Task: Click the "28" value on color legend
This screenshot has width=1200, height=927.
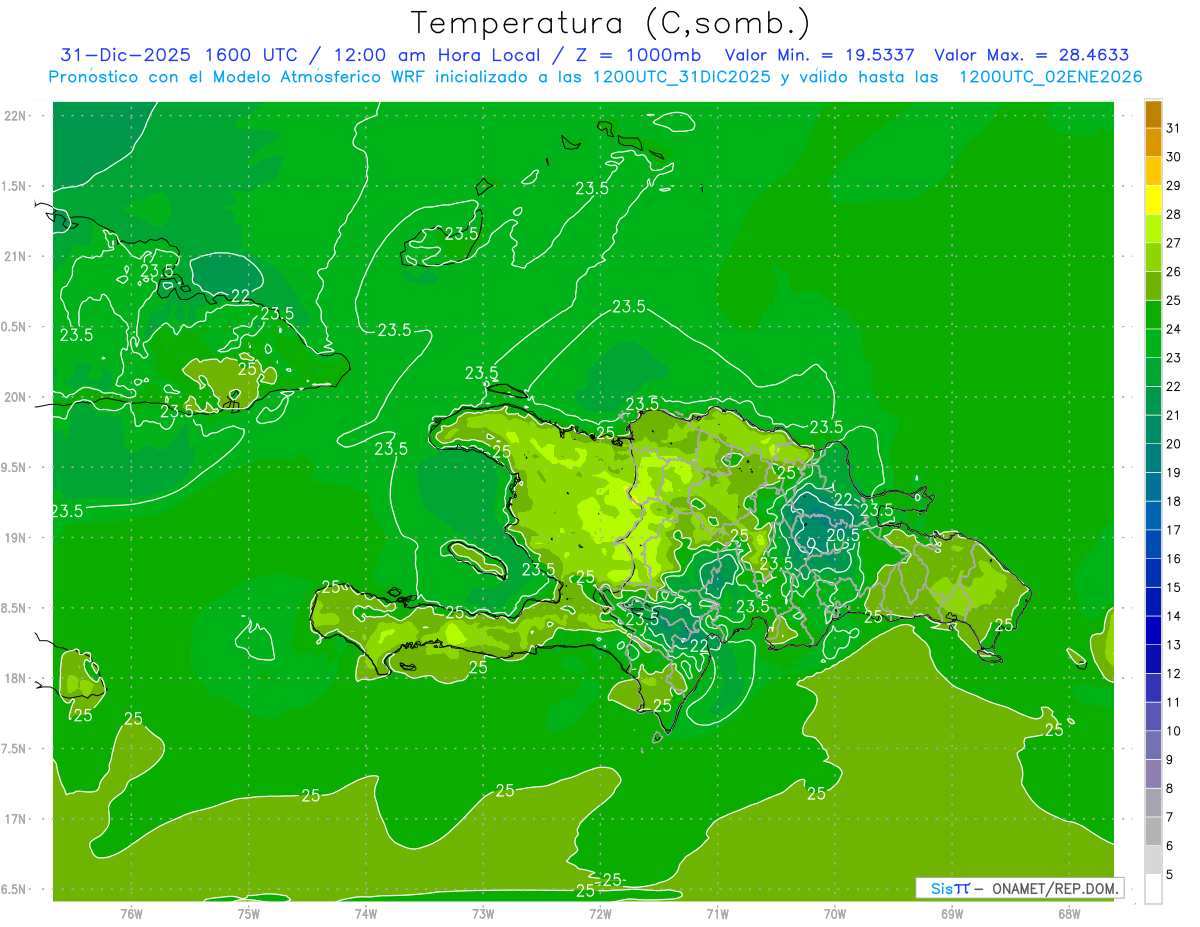Action: [1173, 214]
